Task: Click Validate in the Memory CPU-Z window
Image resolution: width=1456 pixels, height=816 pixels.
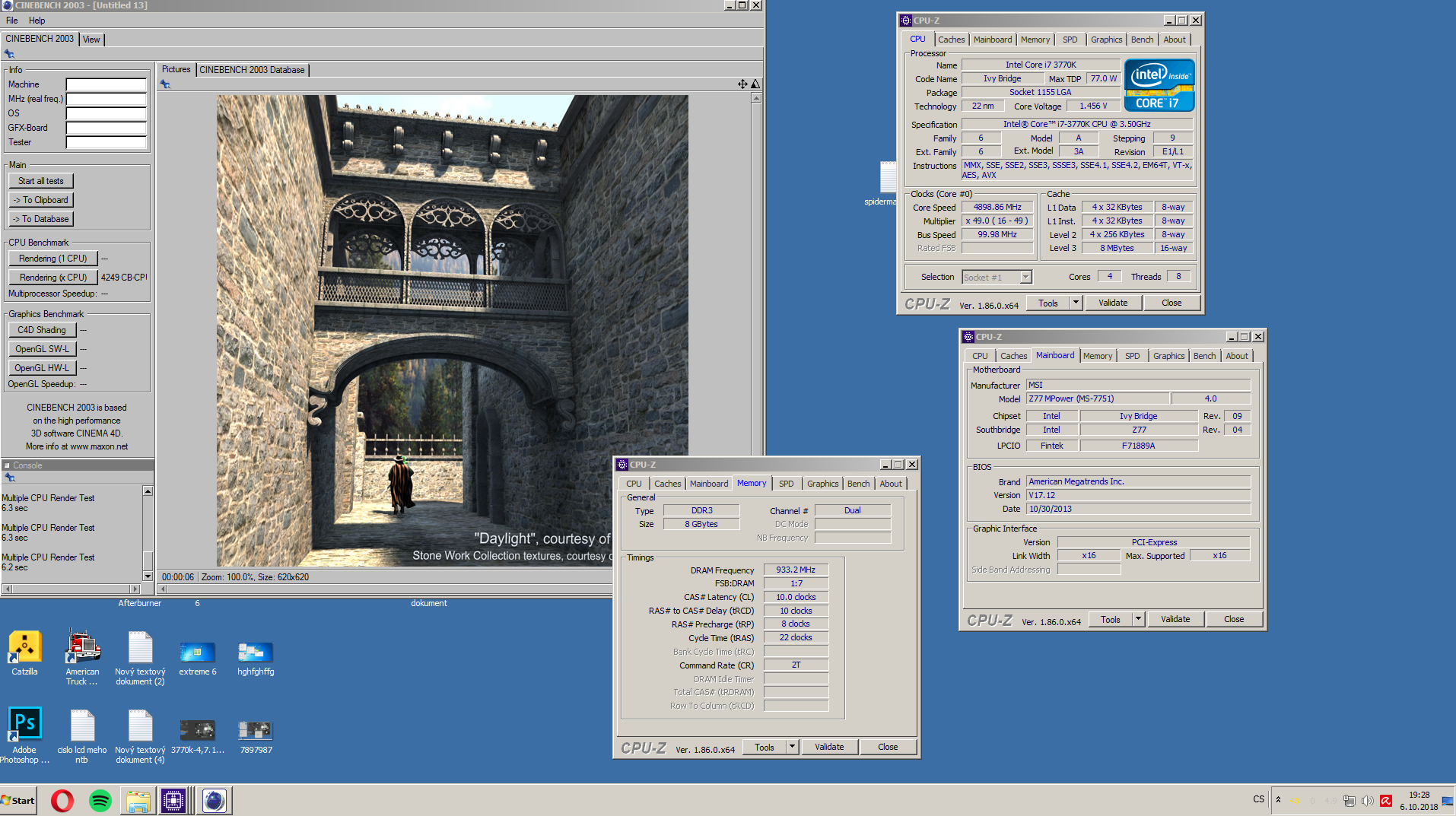Action: click(x=829, y=747)
